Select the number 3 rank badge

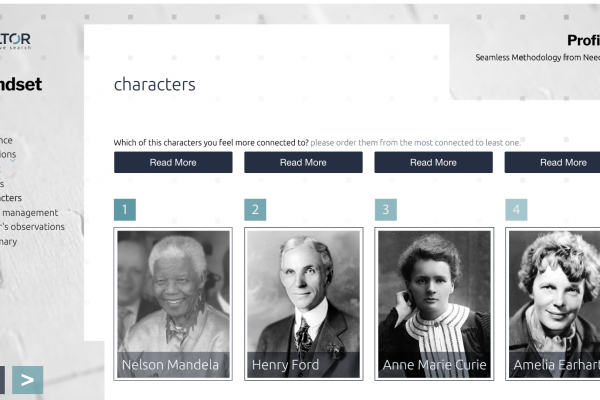tap(385, 210)
